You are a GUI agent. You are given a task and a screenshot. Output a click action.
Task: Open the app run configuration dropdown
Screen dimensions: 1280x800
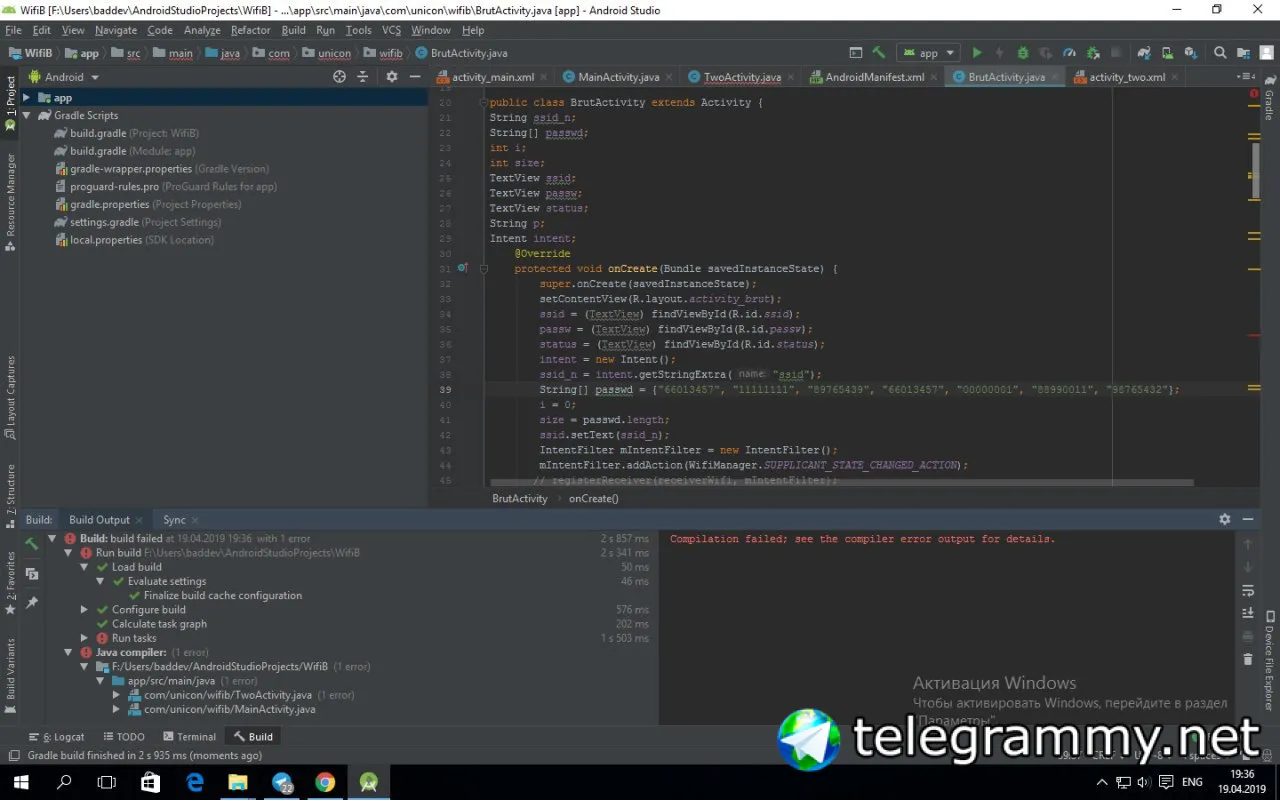tap(929, 53)
